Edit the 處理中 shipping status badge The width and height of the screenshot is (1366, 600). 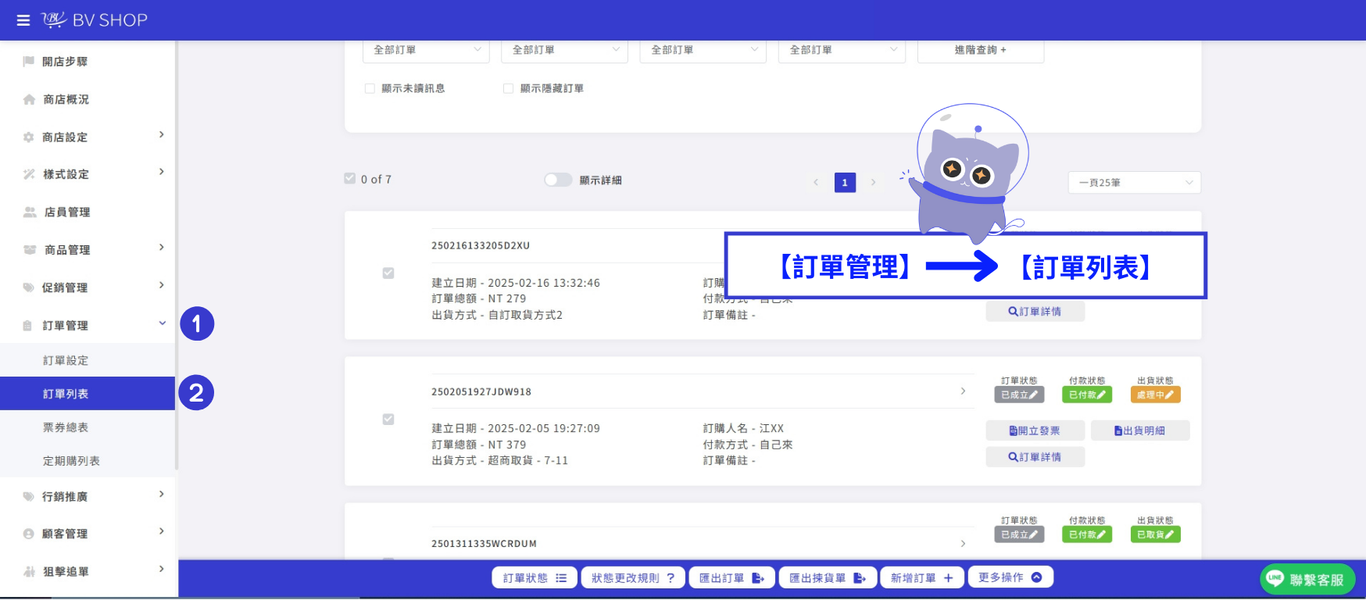(1155, 395)
